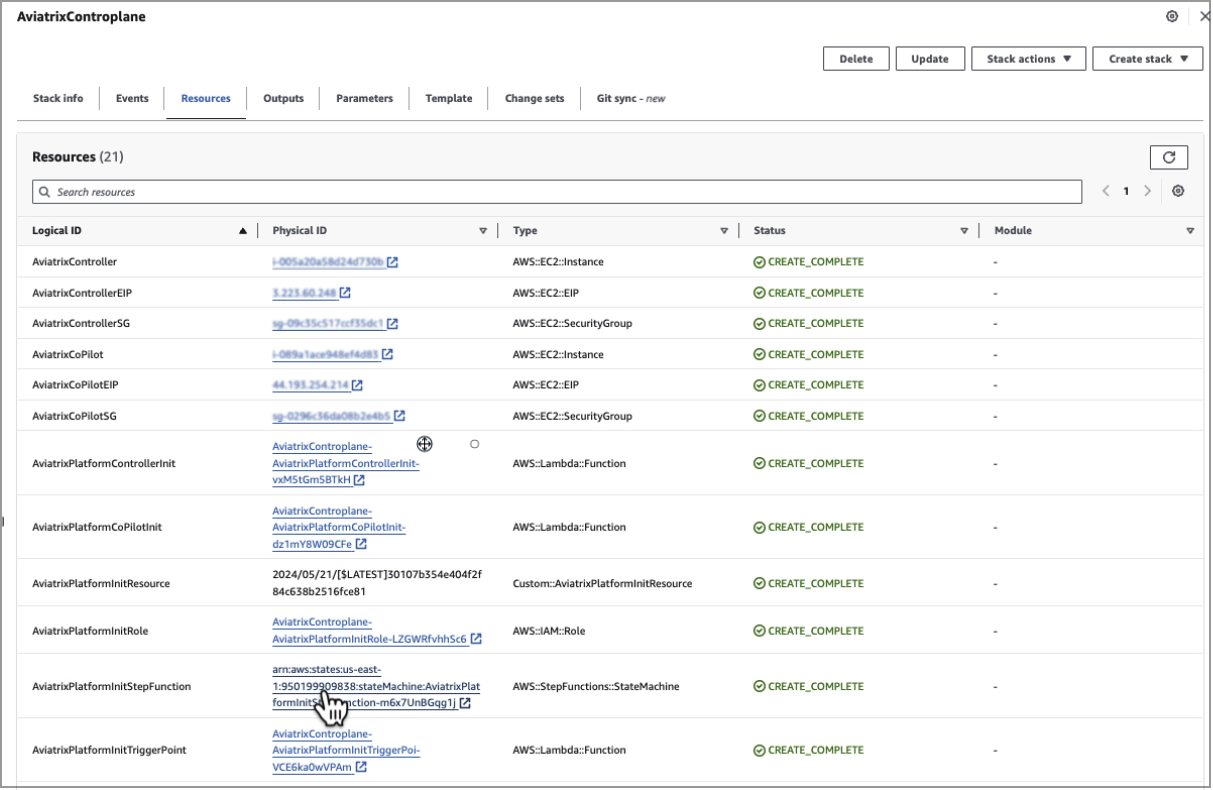This screenshot has height=790, width=1213.
Task: Expand the Stack actions dropdown
Action: click(x=1028, y=59)
